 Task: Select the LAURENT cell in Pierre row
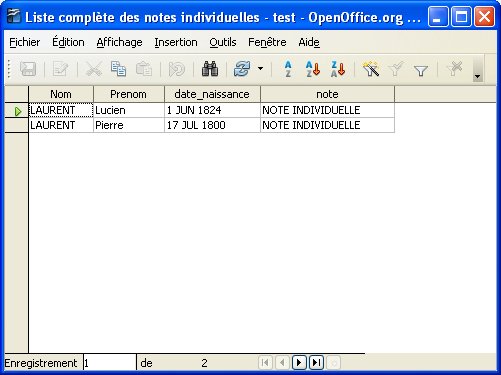pyautogui.click(x=61, y=125)
